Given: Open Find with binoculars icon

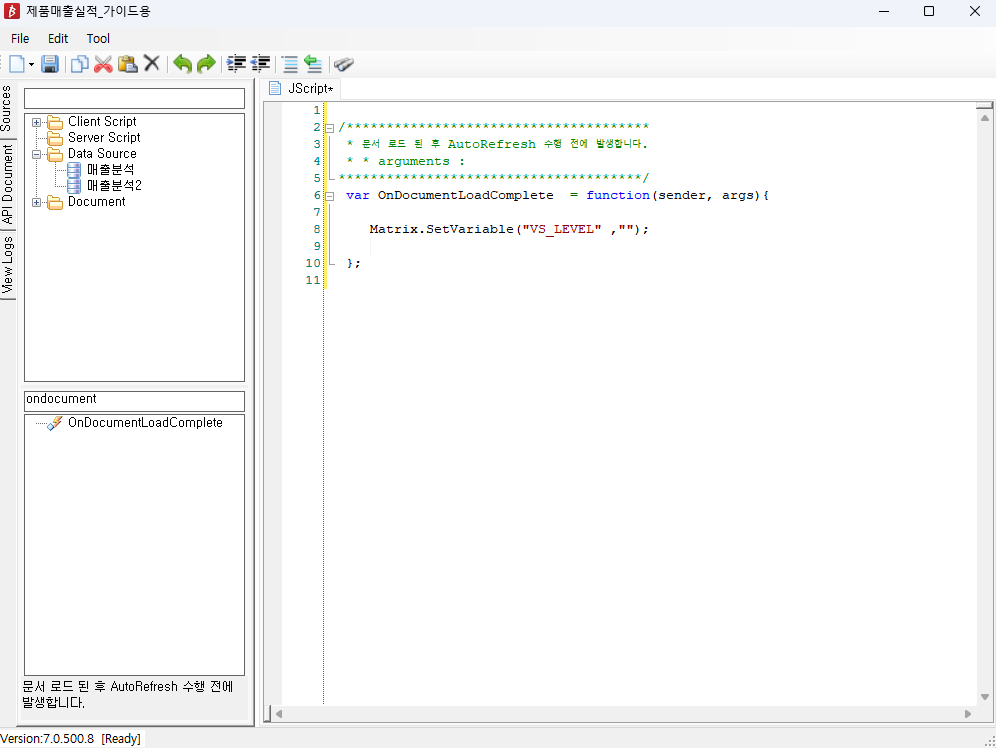Looking at the screenshot, I should pos(344,64).
